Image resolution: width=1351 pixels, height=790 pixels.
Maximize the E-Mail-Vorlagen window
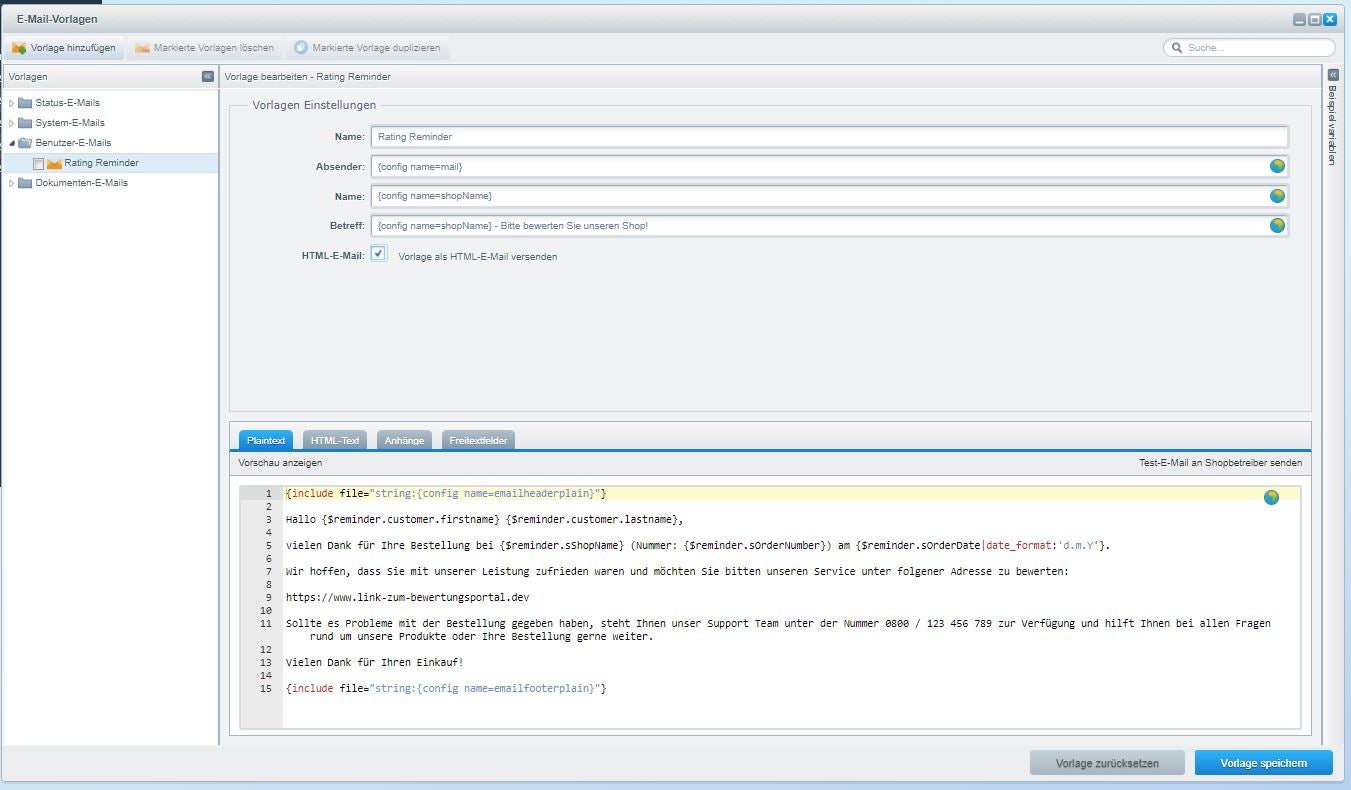tap(1315, 19)
